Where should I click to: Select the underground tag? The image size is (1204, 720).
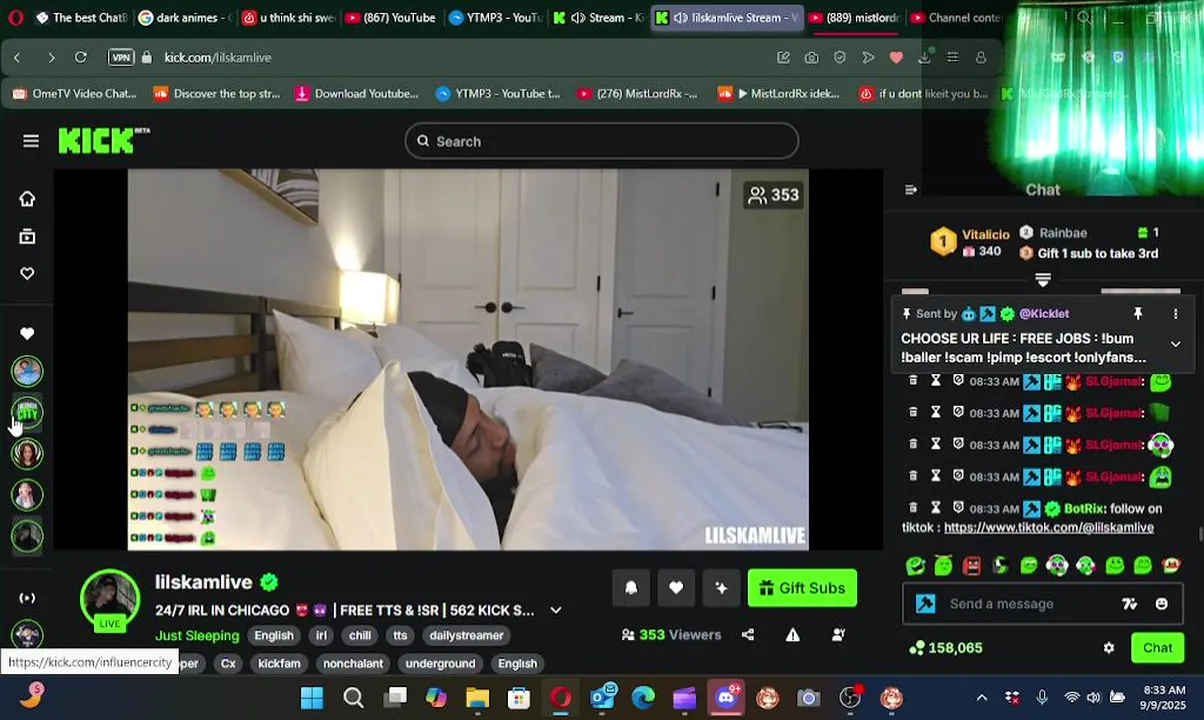point(440,663)
